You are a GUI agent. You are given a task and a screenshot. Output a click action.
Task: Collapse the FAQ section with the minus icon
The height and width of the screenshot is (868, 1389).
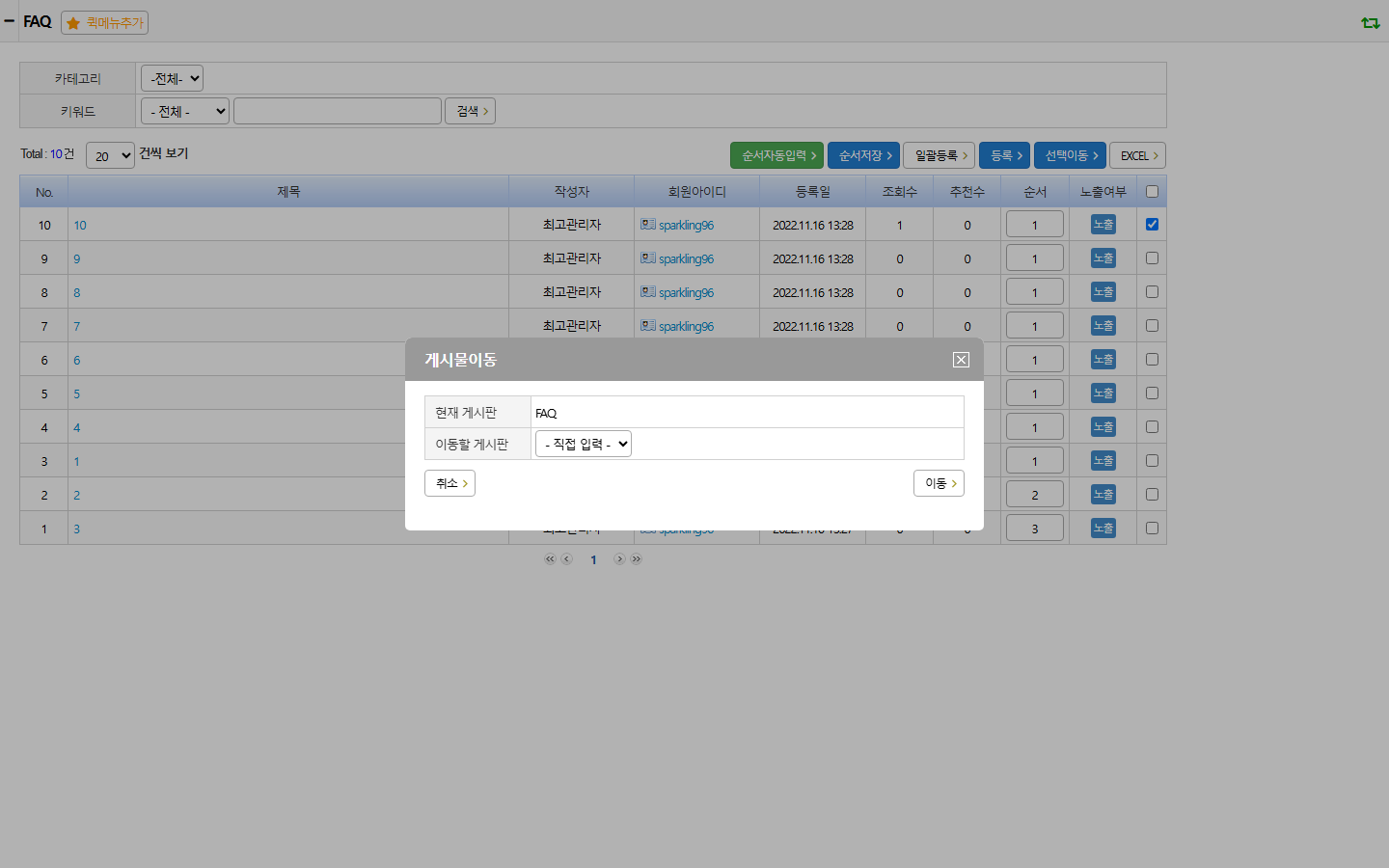[10, 20]
